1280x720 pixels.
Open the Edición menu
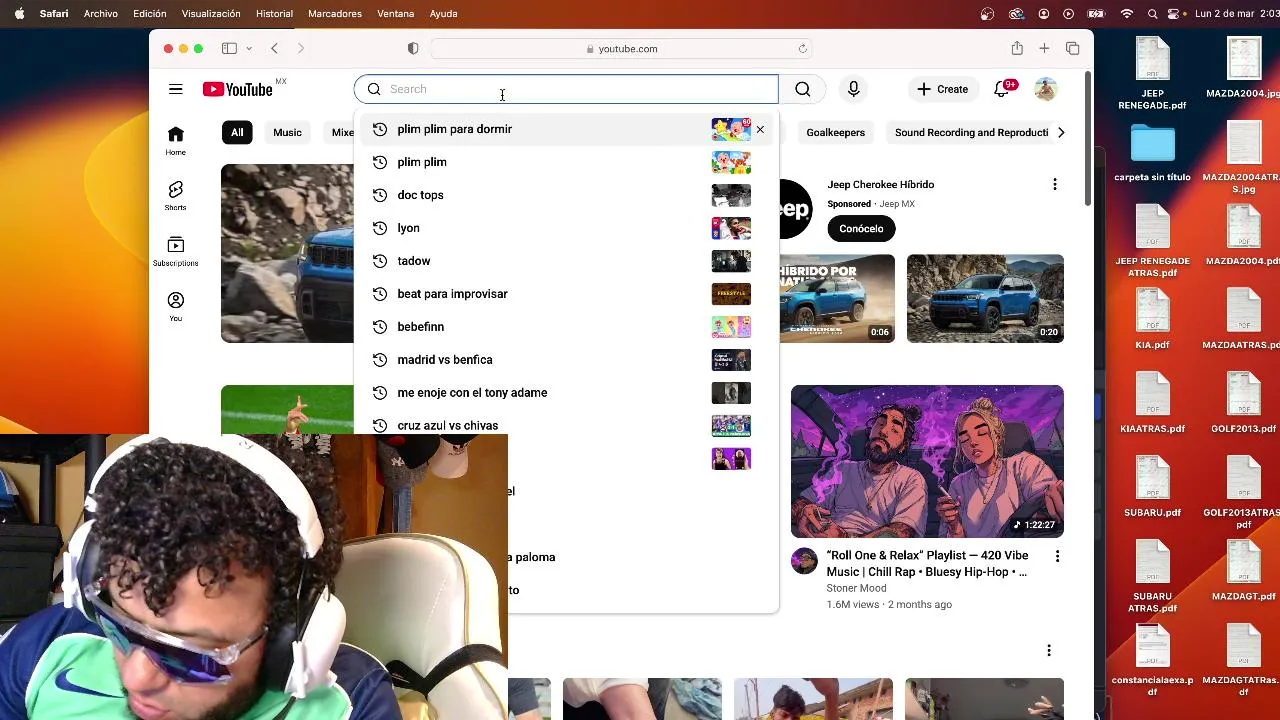click(149, 13)
